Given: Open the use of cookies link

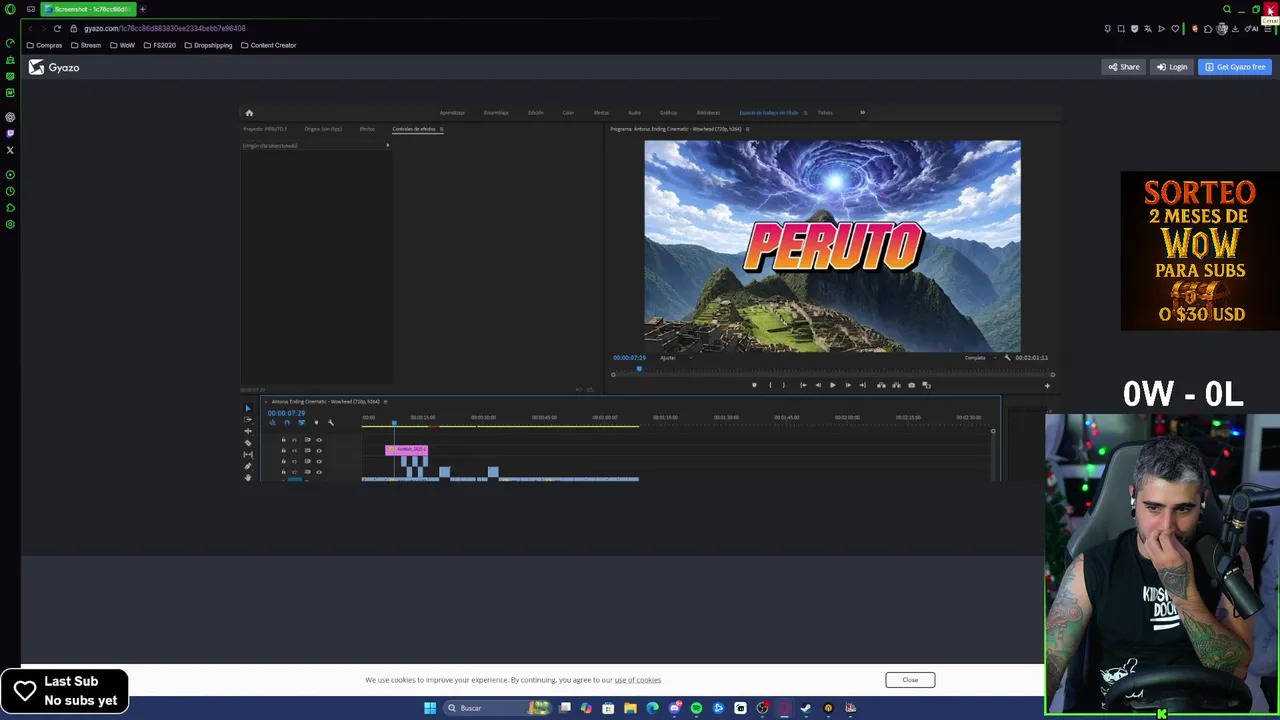Looking at the screenshot, I should click(637, 680).
